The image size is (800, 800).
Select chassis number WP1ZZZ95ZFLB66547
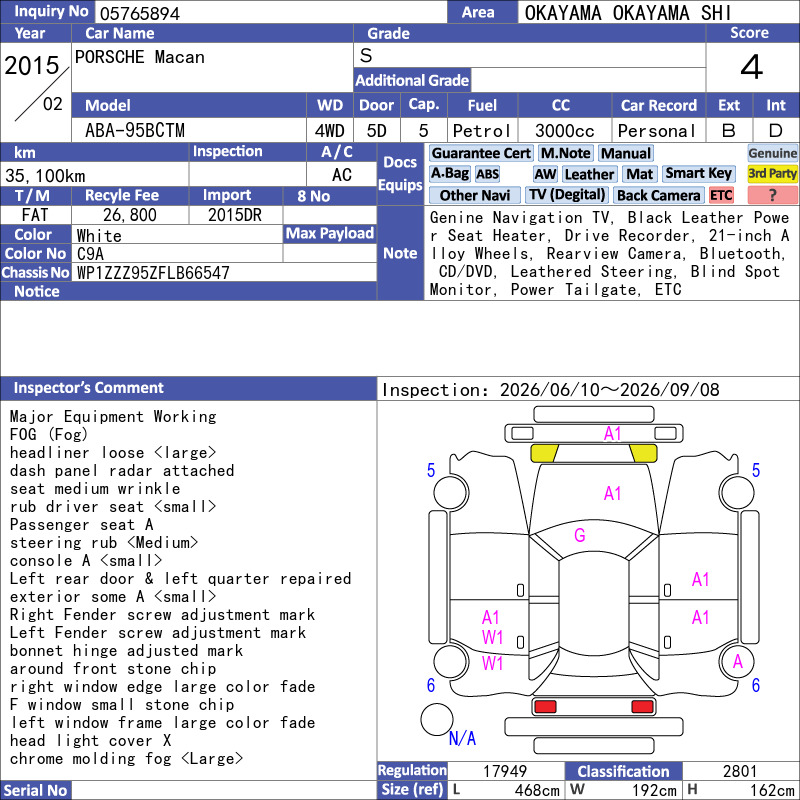tap(153, 273)
